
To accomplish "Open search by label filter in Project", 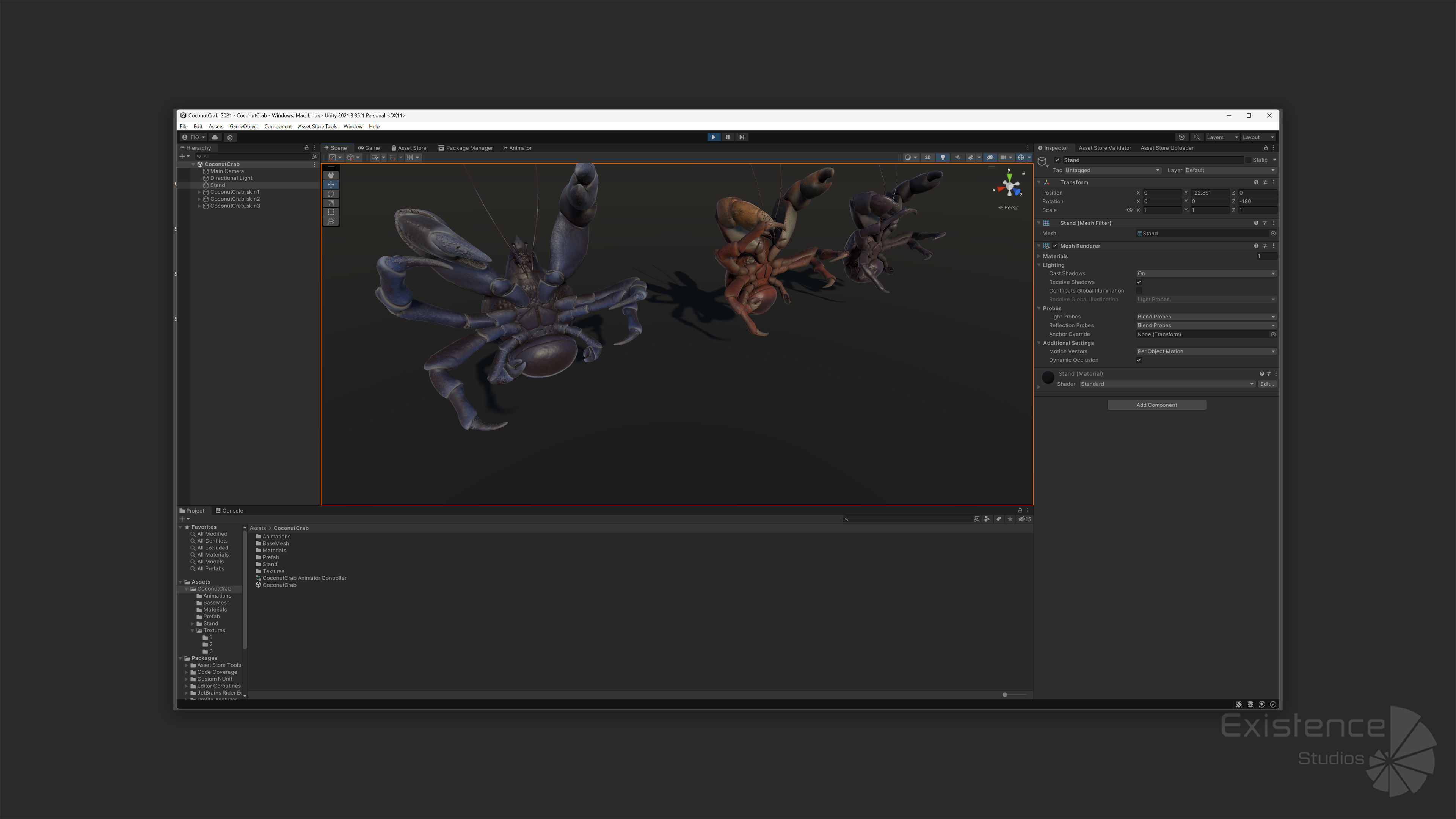I will (x=998, y=519).
